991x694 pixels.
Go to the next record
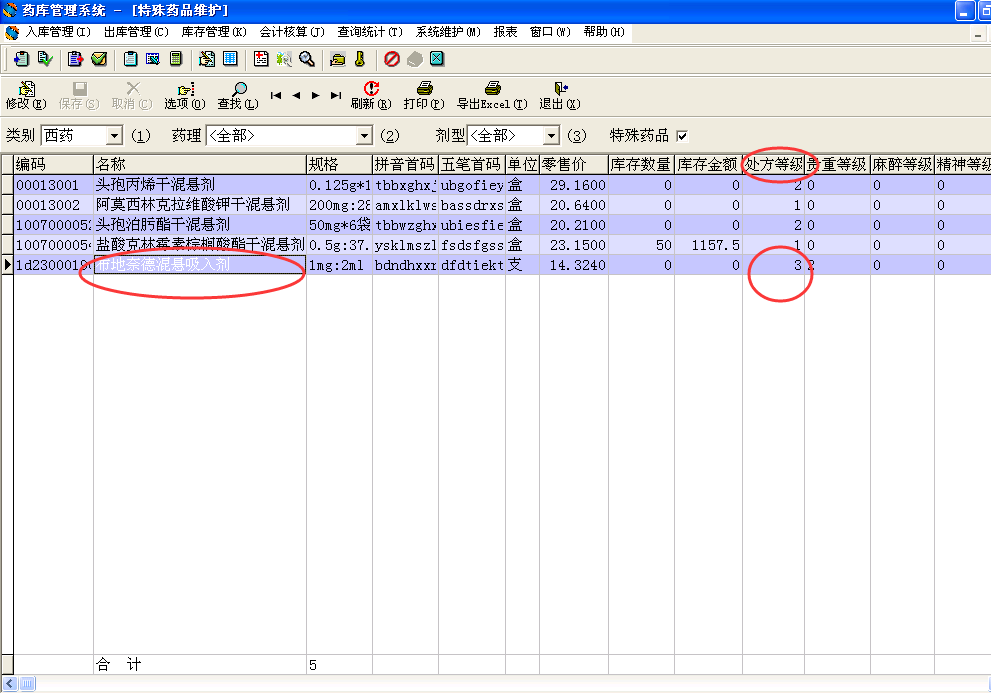315,95
